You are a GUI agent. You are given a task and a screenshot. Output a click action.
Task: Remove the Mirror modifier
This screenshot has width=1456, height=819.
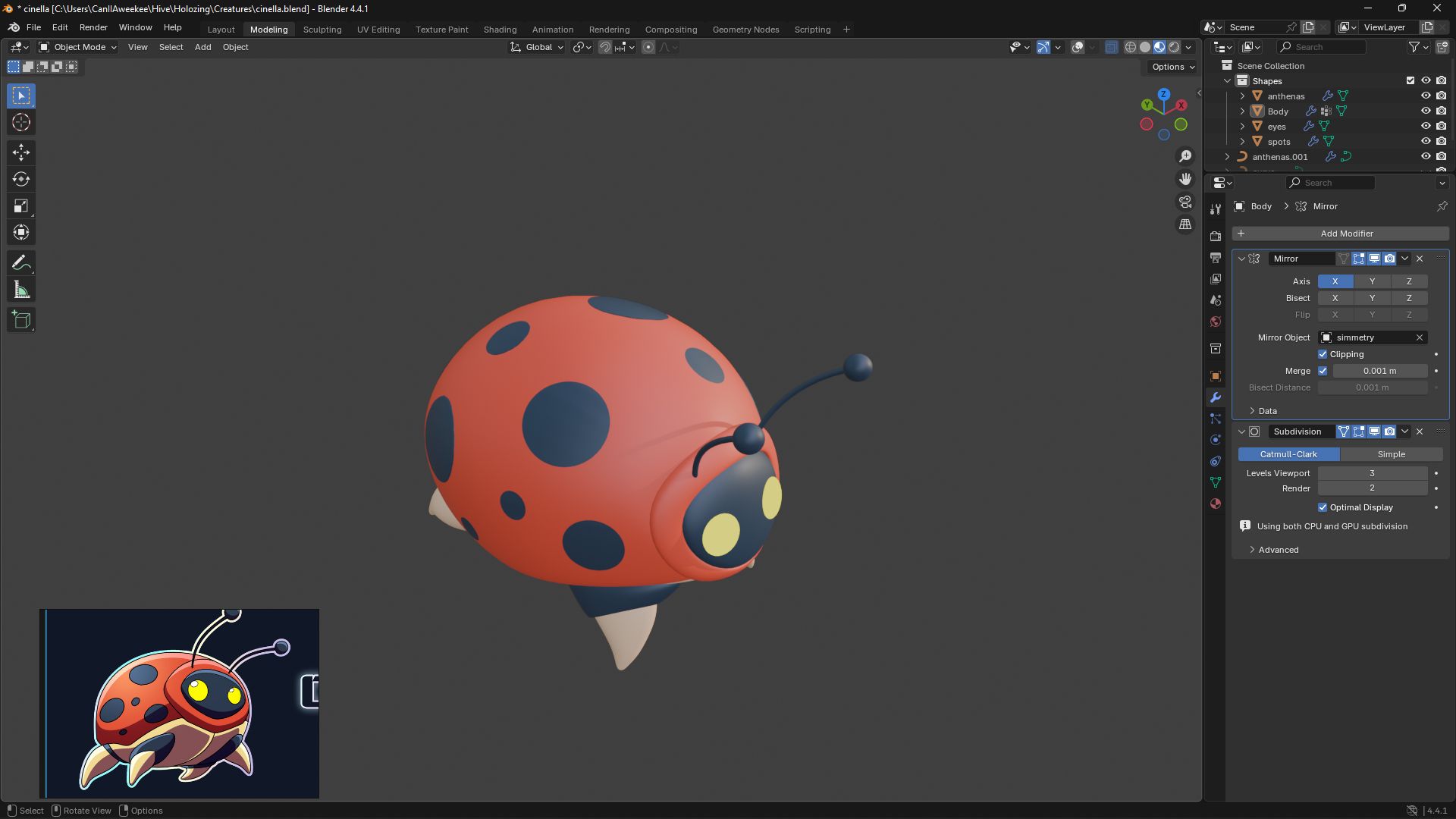[x=1420, y=259]
